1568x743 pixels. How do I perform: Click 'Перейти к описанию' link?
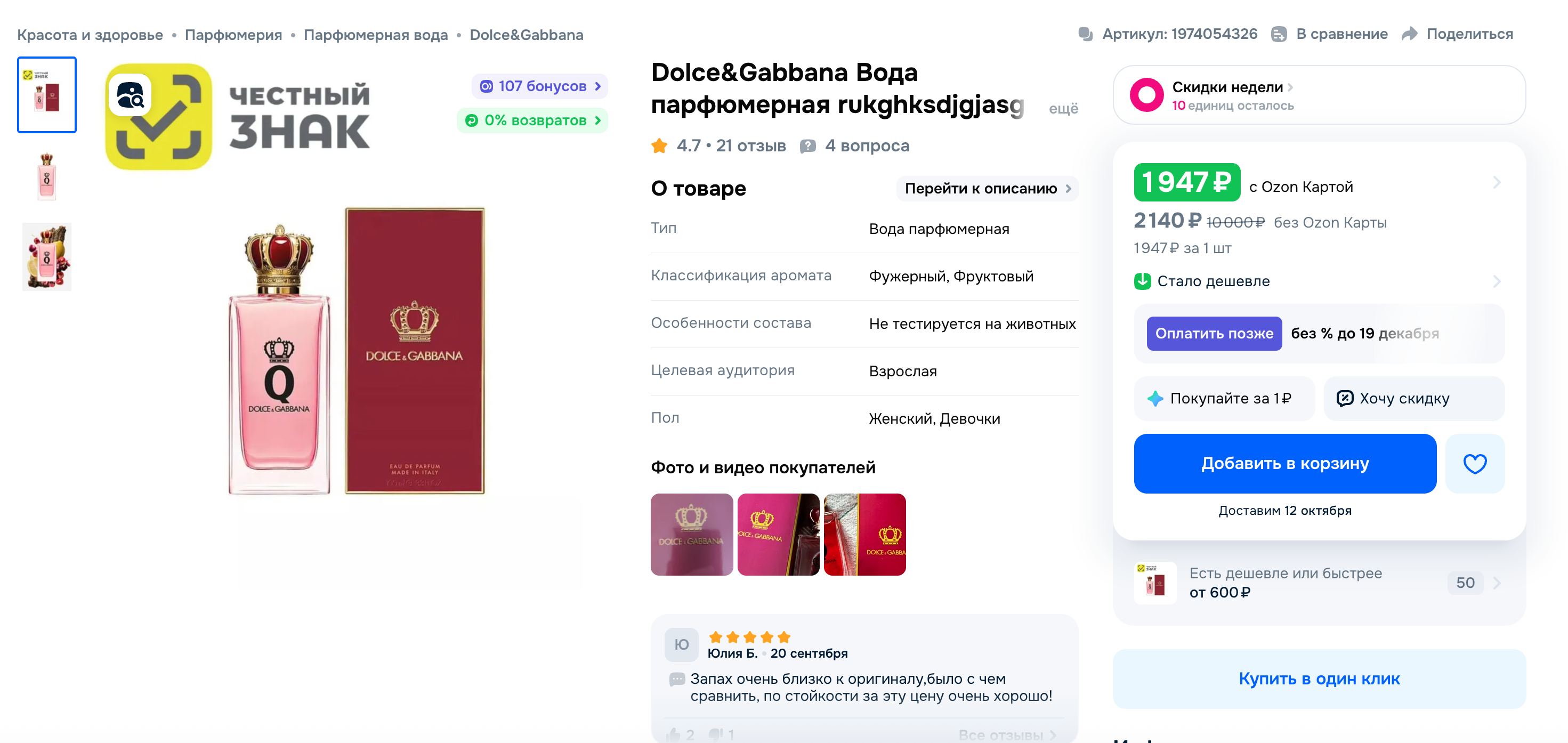[987, 189]
